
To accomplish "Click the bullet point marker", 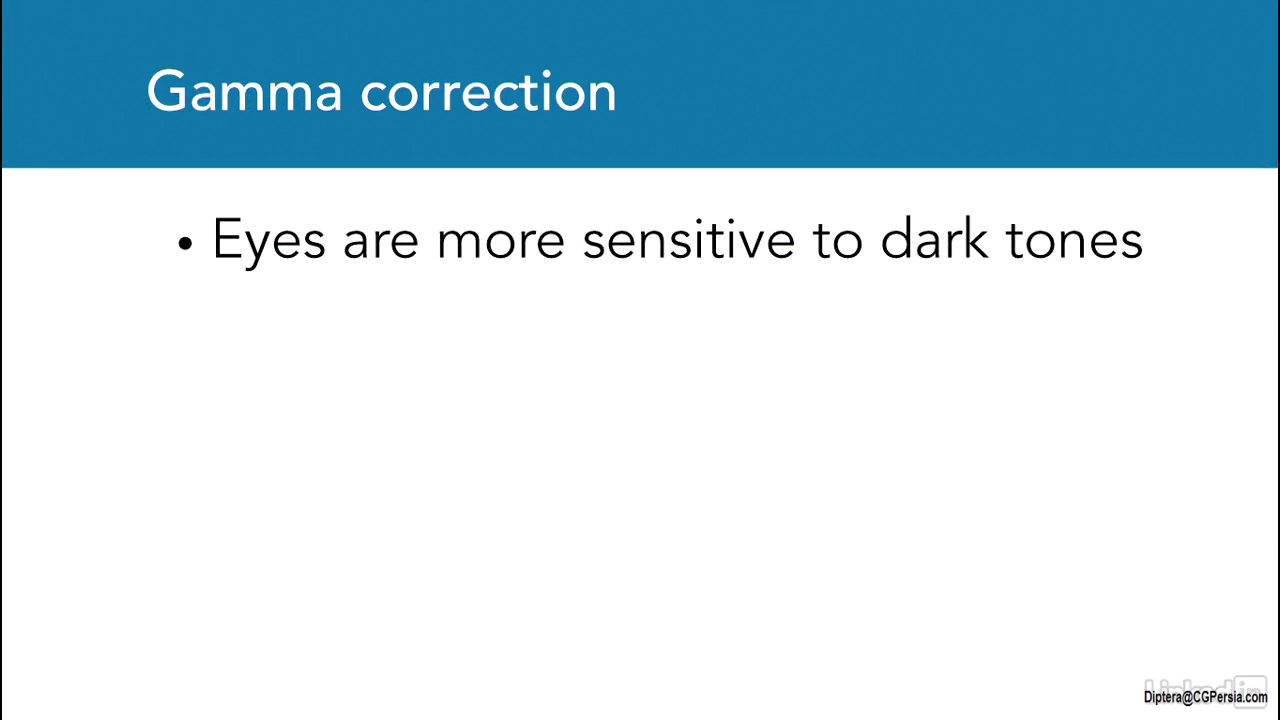I will coord(184,245).
